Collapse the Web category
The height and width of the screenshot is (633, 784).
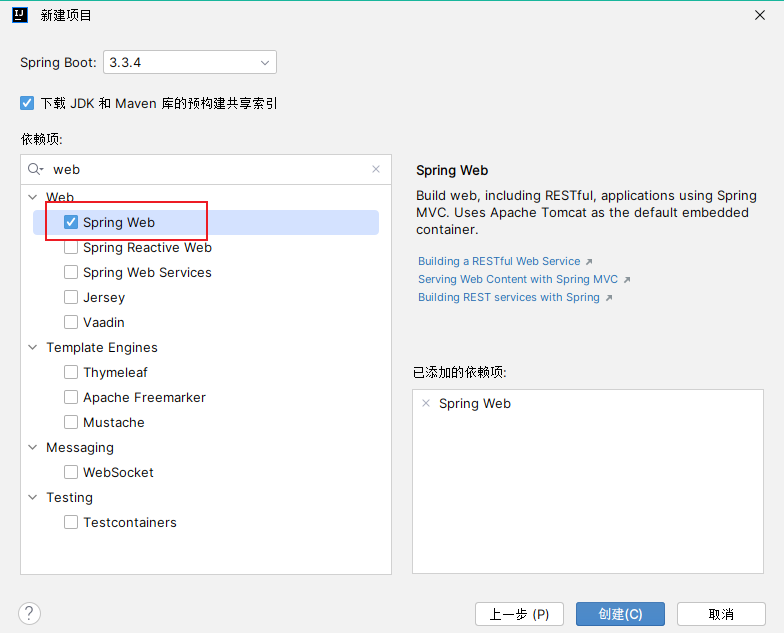pos(33,198)
